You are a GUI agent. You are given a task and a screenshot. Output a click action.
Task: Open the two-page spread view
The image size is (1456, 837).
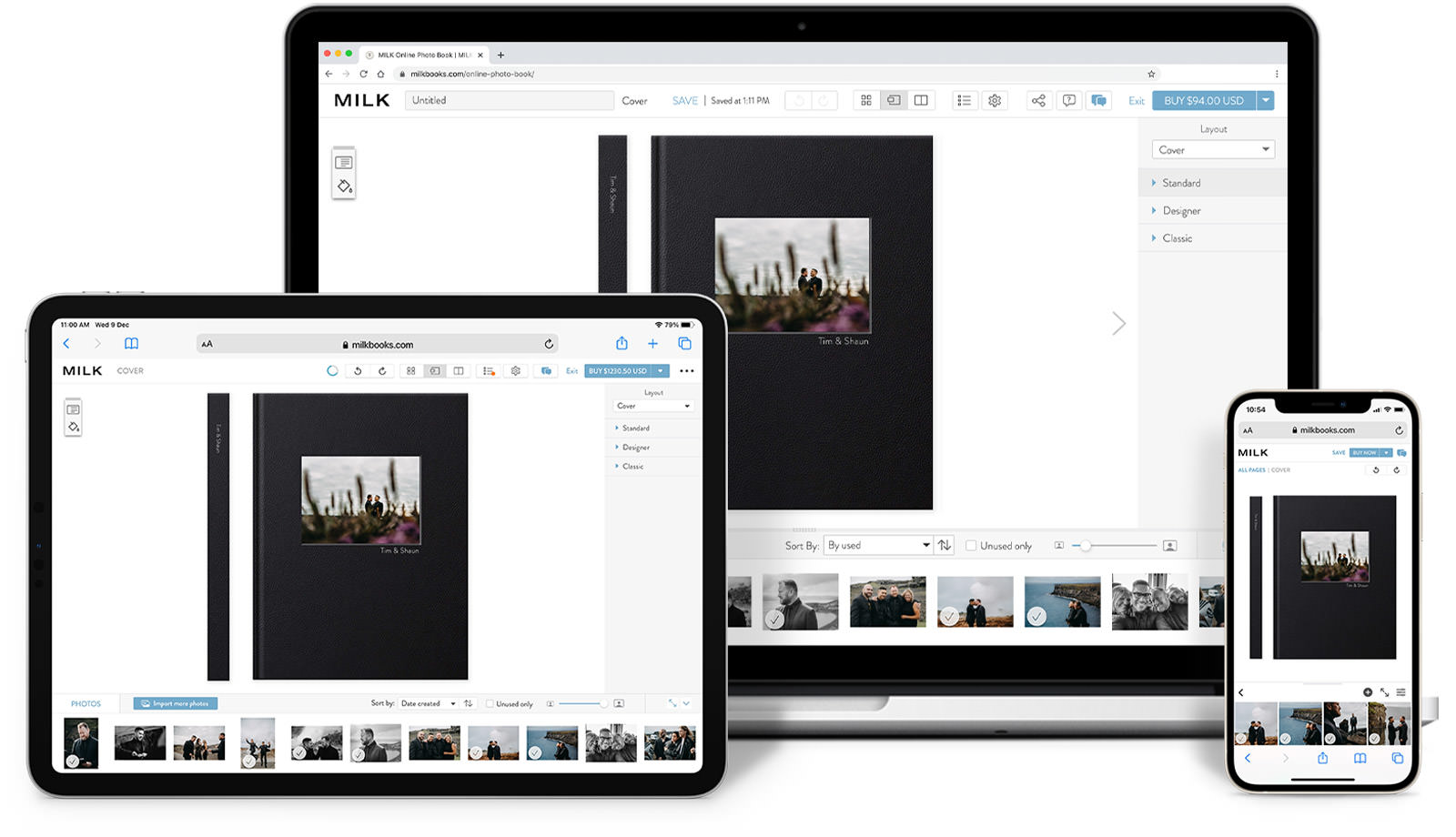click(x=922, y=100)
